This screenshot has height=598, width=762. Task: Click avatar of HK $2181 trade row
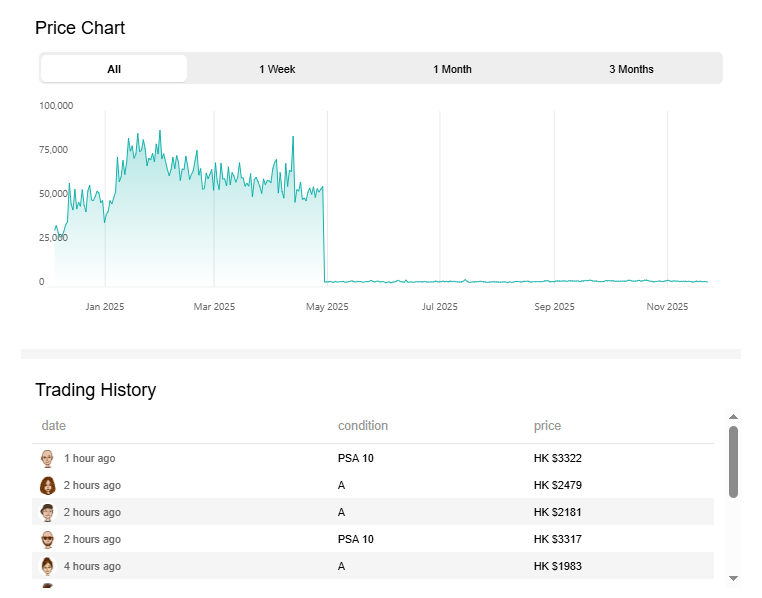tap(47, 512)
